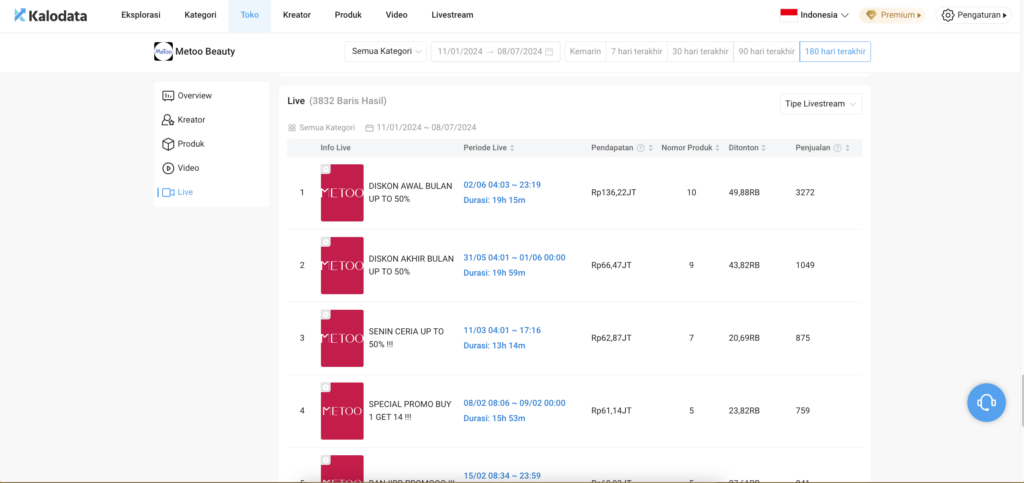This screenshot has height=483, width=1024.
Task: Click live period 11/03 04:01 ~ 17:16
Action: pos(502,330)
